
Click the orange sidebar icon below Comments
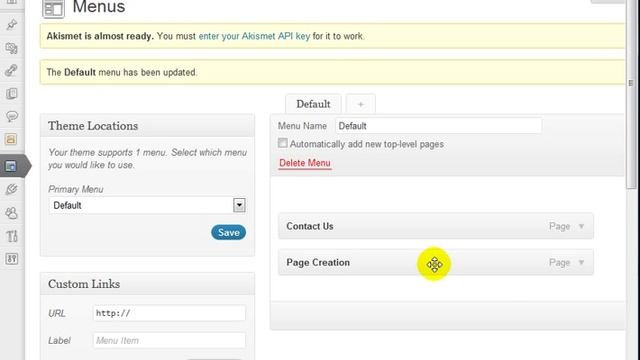pos(11,139)
